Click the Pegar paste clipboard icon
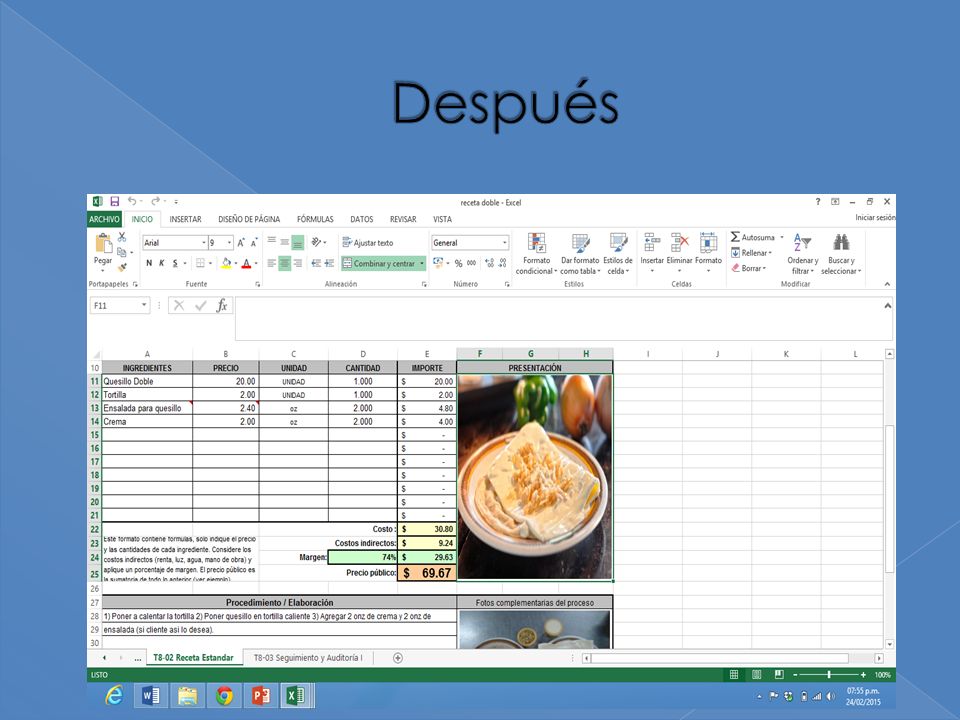Image resolution: width=960 pixels, height=720 pixels. coord(103,244)
